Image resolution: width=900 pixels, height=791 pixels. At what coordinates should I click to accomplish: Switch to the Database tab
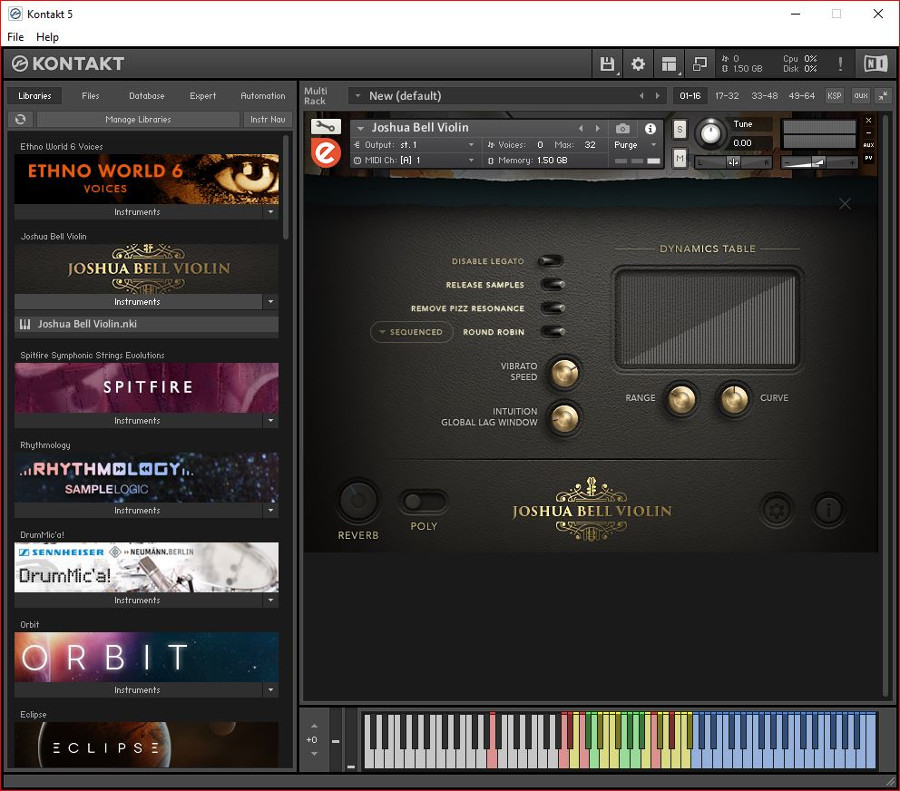[146, 96]
